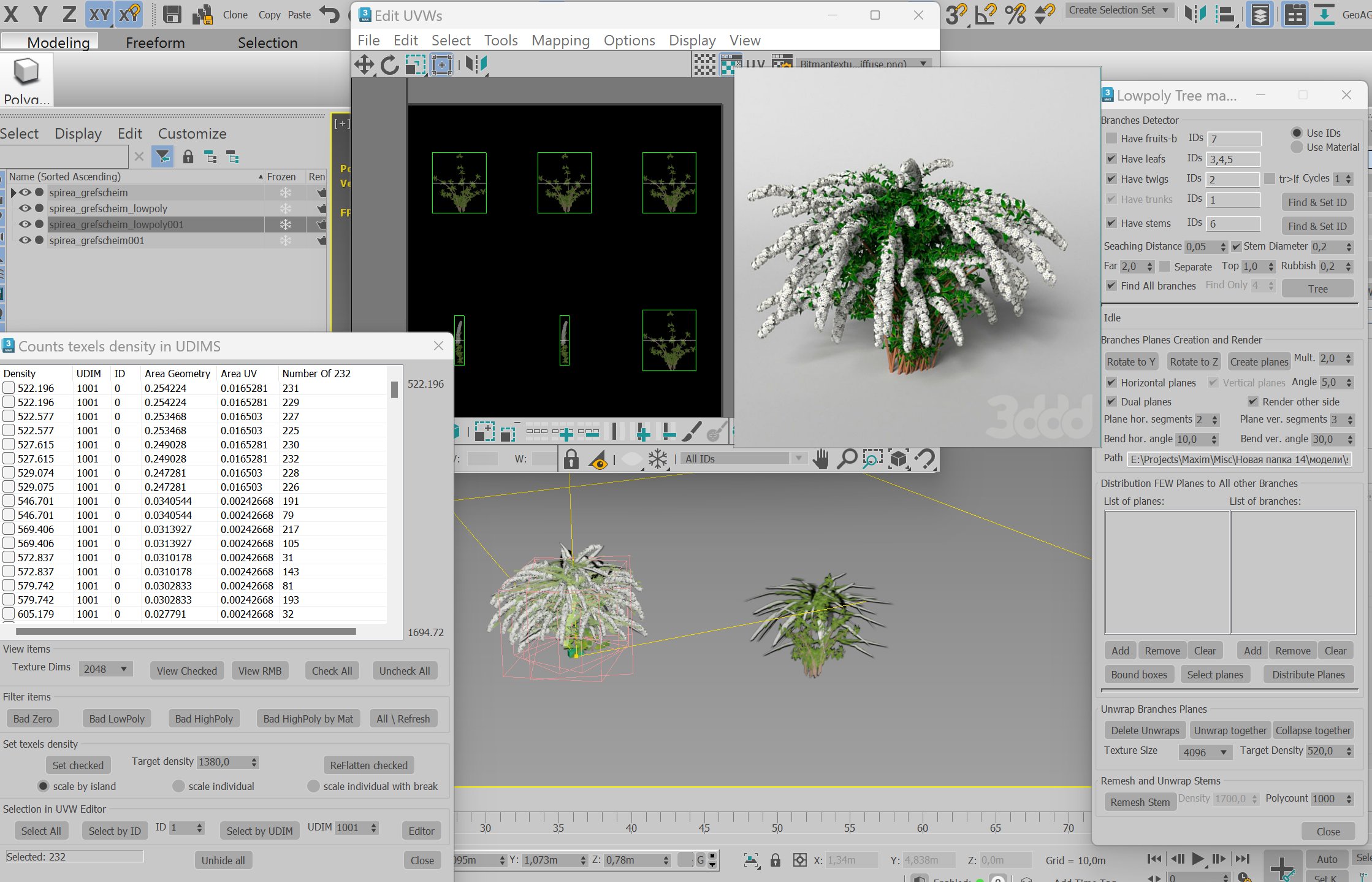Check the box for density row 546.701 Number 191

[9, 500]
